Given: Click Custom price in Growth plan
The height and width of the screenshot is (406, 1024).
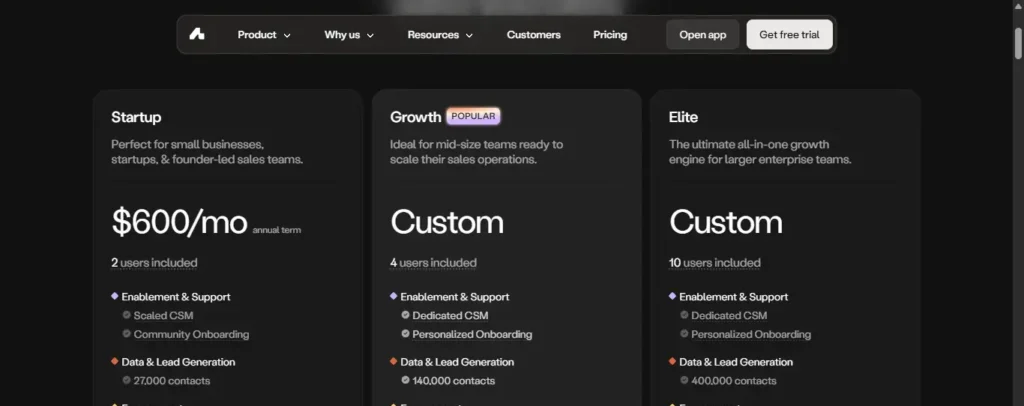Looking at the screenshot, I should click(x=447, y=222).
